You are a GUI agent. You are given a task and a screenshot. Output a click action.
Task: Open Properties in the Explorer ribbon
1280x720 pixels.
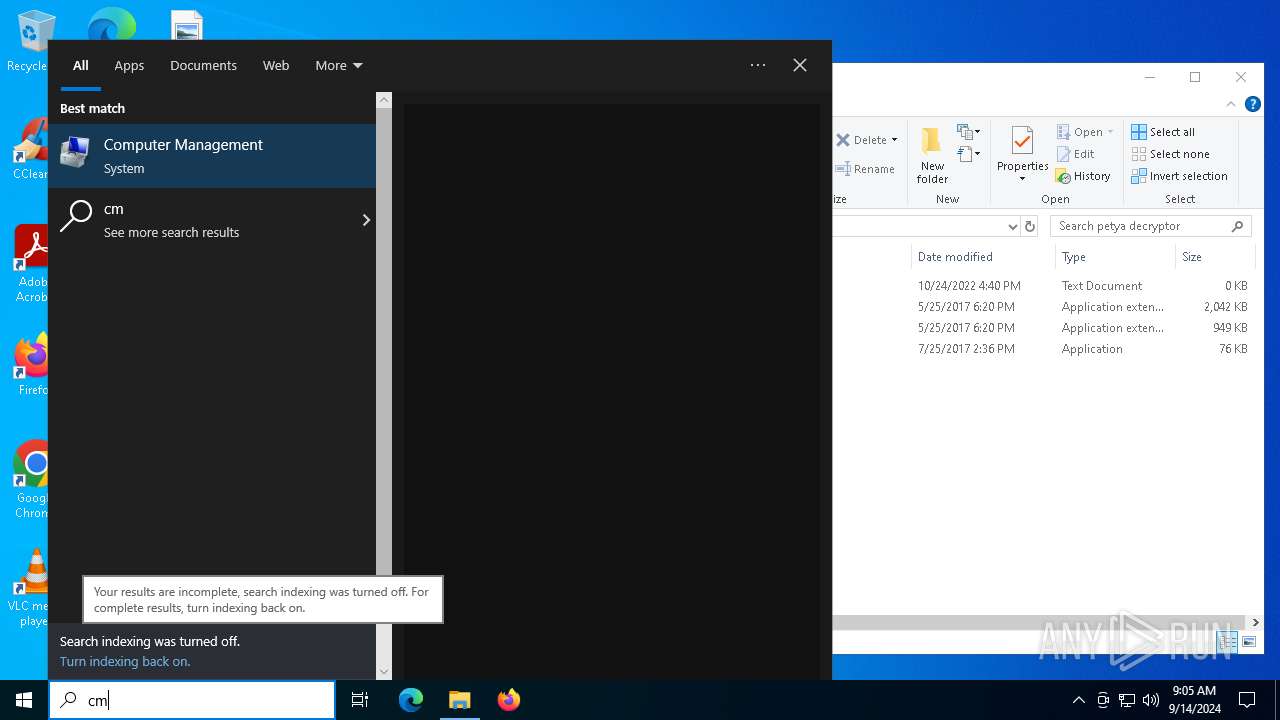1022,148
